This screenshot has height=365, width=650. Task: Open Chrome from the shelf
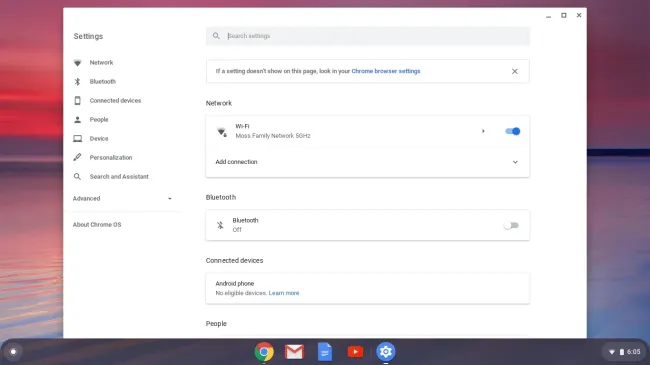pyautogui.click(x=264, y=352)
